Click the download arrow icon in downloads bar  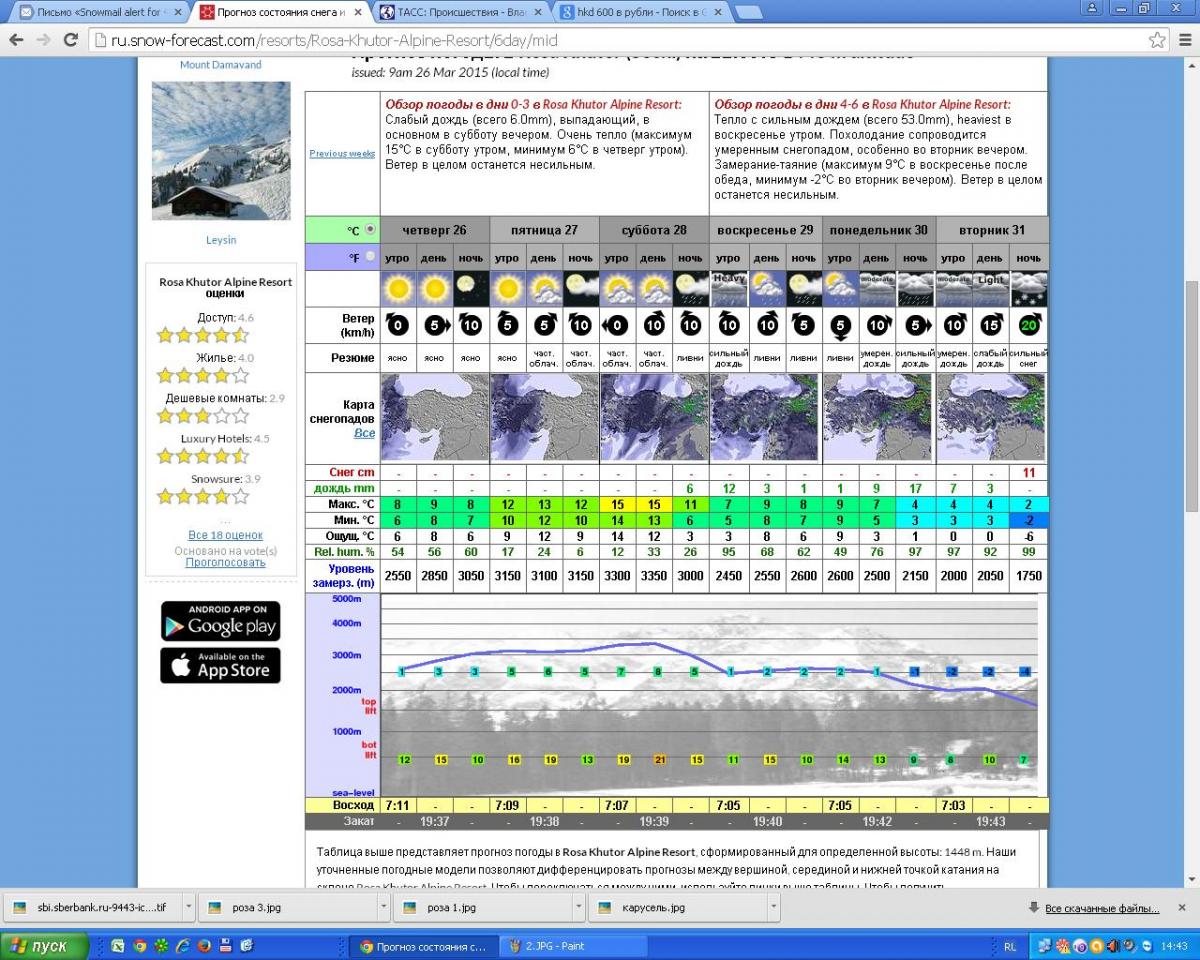click(x=1033, y=907)
